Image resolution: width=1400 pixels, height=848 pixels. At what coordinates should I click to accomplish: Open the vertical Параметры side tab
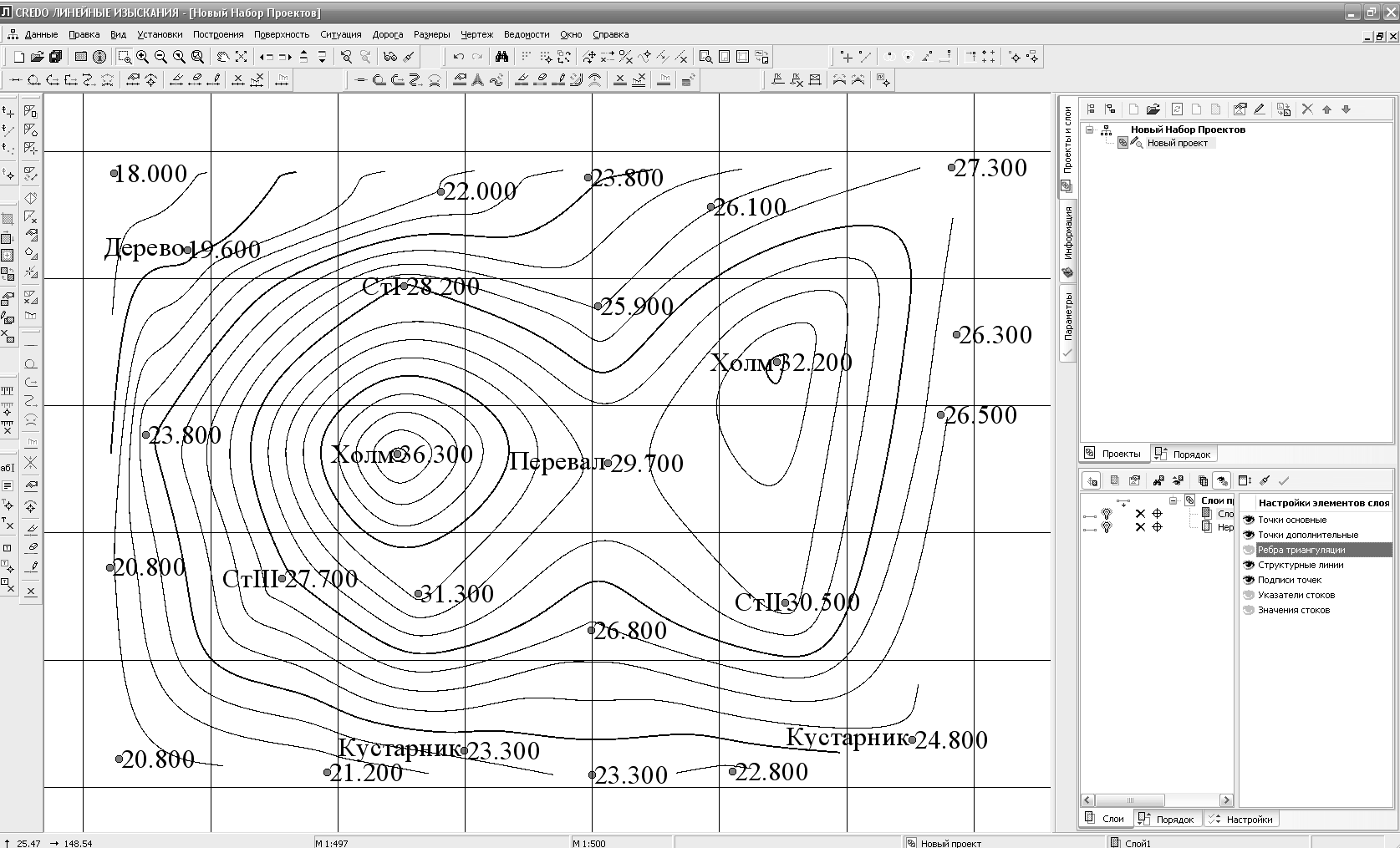(x=1067, y=324)
